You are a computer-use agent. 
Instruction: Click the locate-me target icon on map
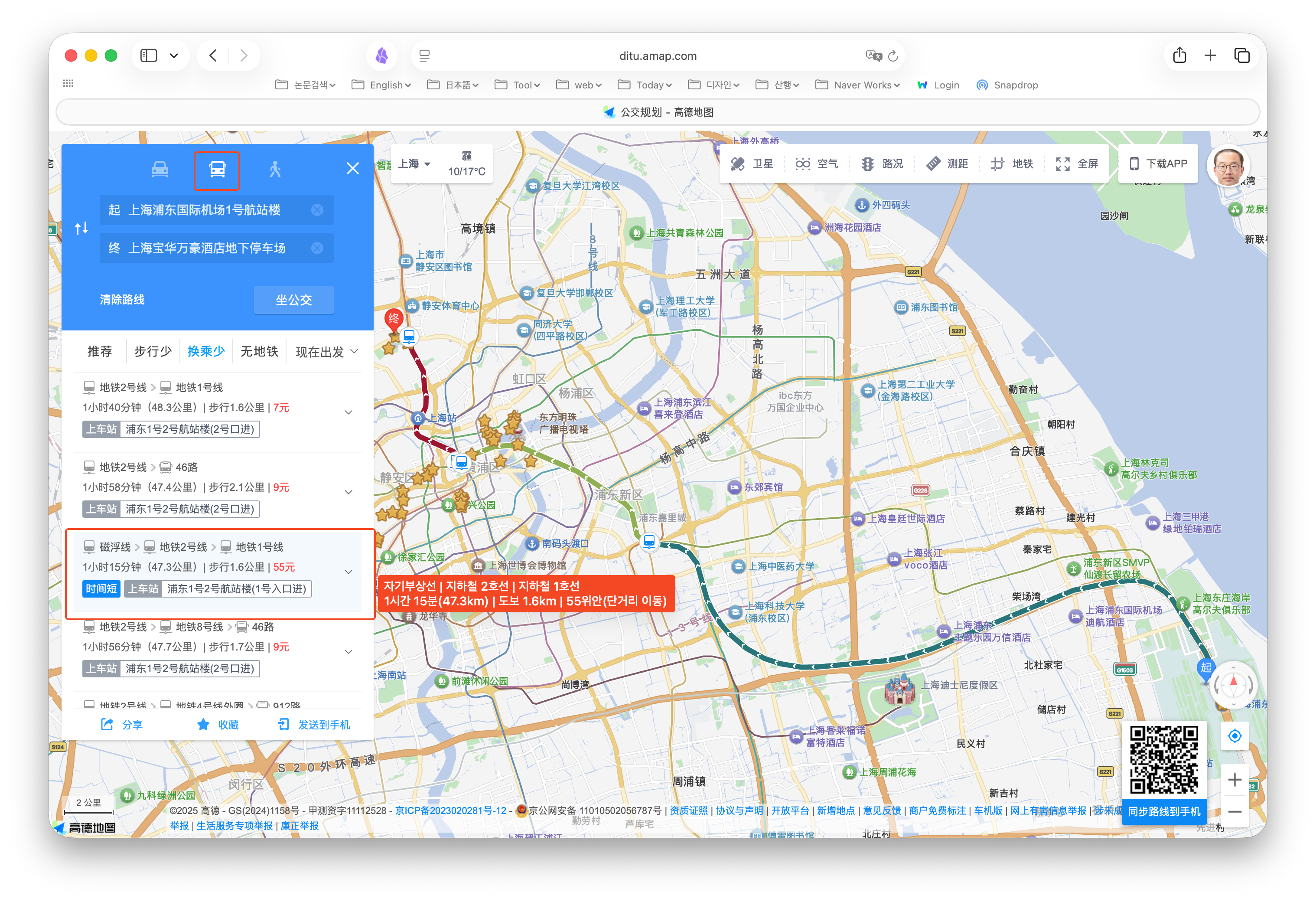[x=1235, y=736]
